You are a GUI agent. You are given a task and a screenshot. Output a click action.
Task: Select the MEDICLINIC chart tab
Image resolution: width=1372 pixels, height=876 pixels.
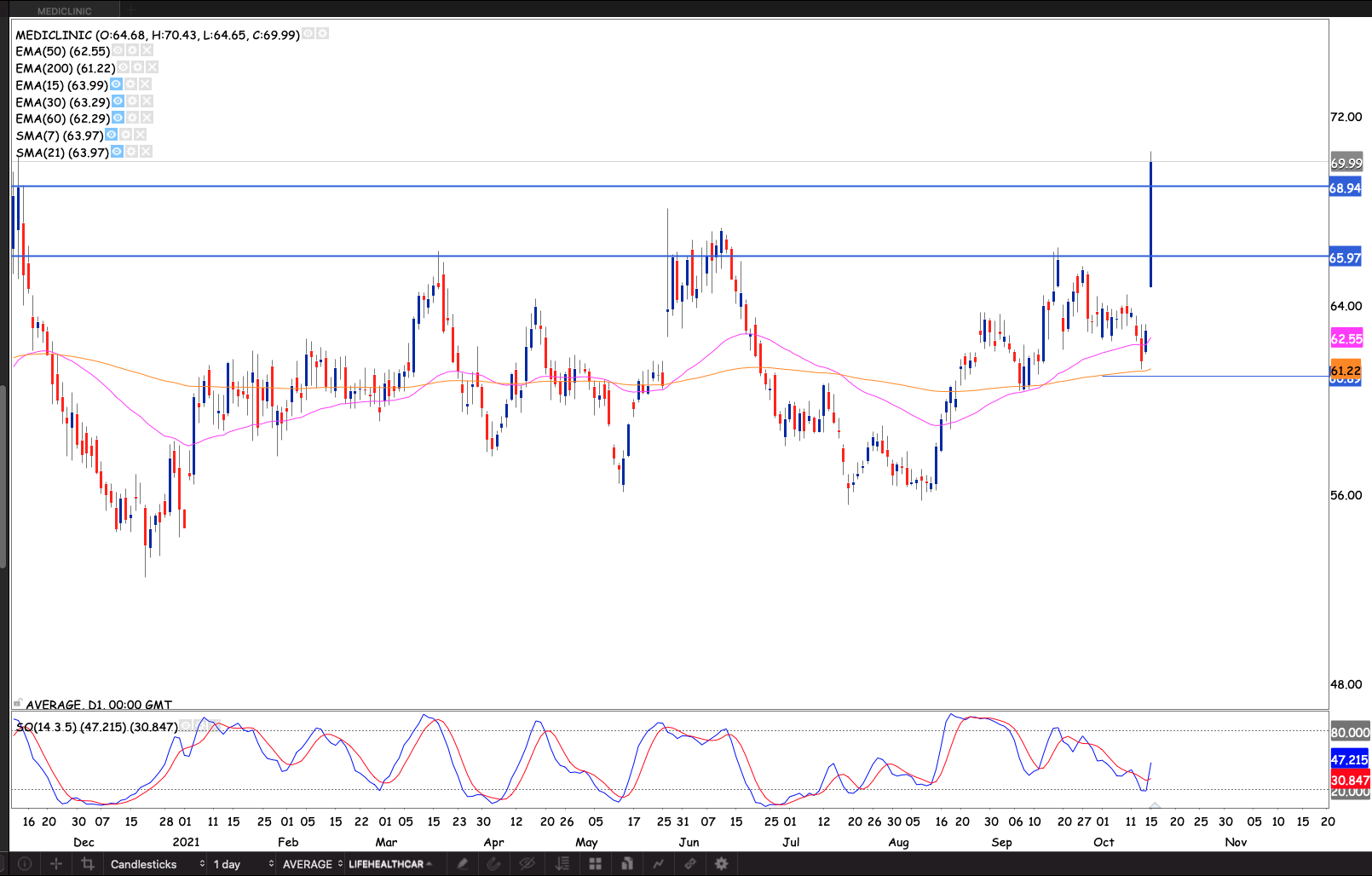tap(64, 11)
